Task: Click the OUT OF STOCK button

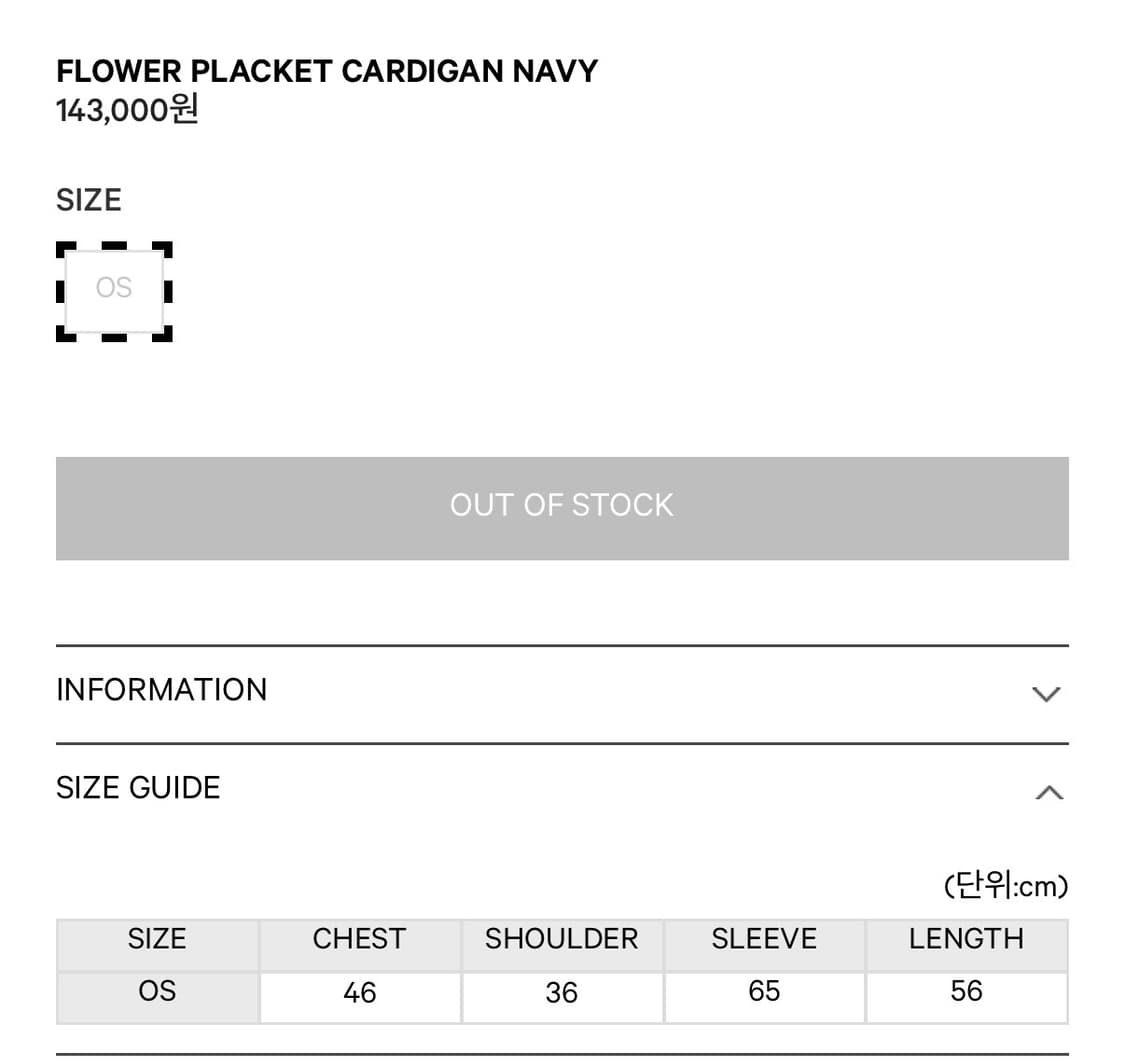Action: coord(562,507)
